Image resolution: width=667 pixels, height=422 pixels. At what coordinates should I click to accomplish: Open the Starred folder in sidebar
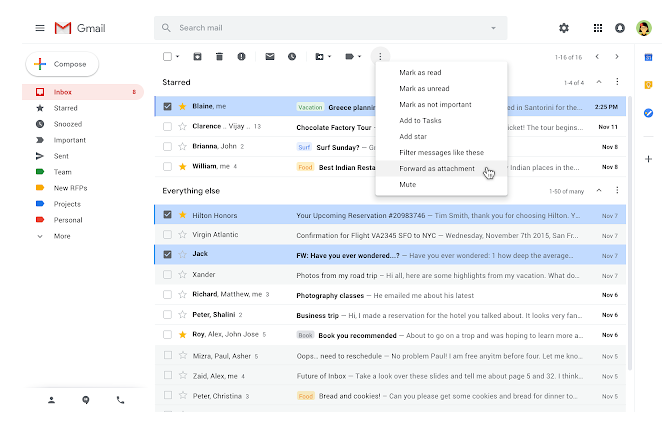83,108
